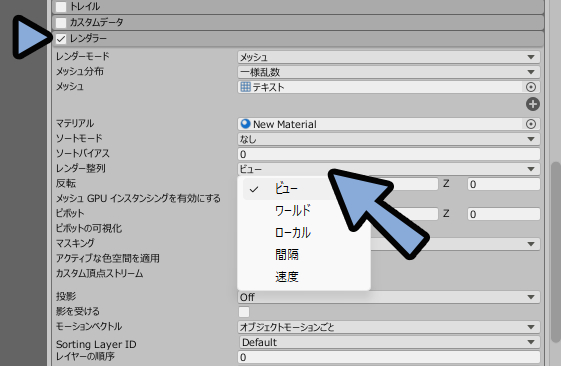Click the レンダラー module header title
The image size is (561, 366).
tap(88, 38)
